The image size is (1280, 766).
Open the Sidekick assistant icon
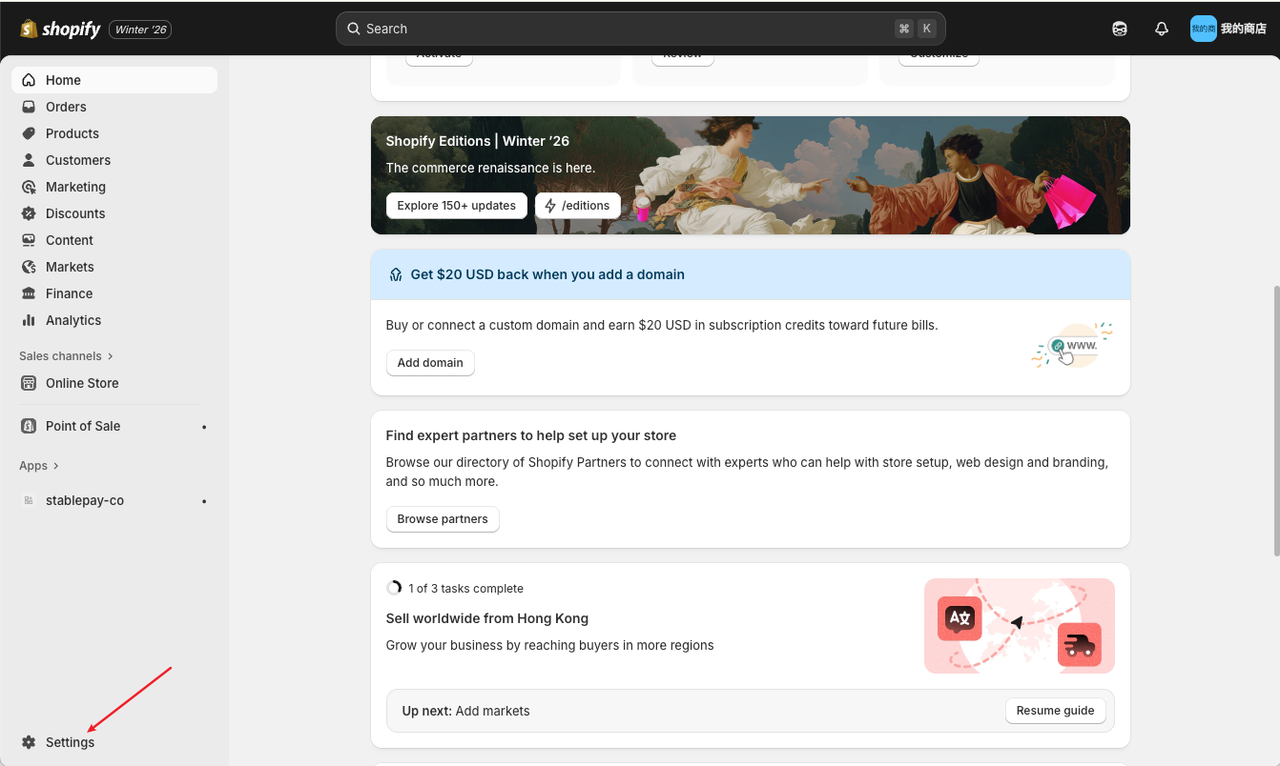tap(1120, 29)
